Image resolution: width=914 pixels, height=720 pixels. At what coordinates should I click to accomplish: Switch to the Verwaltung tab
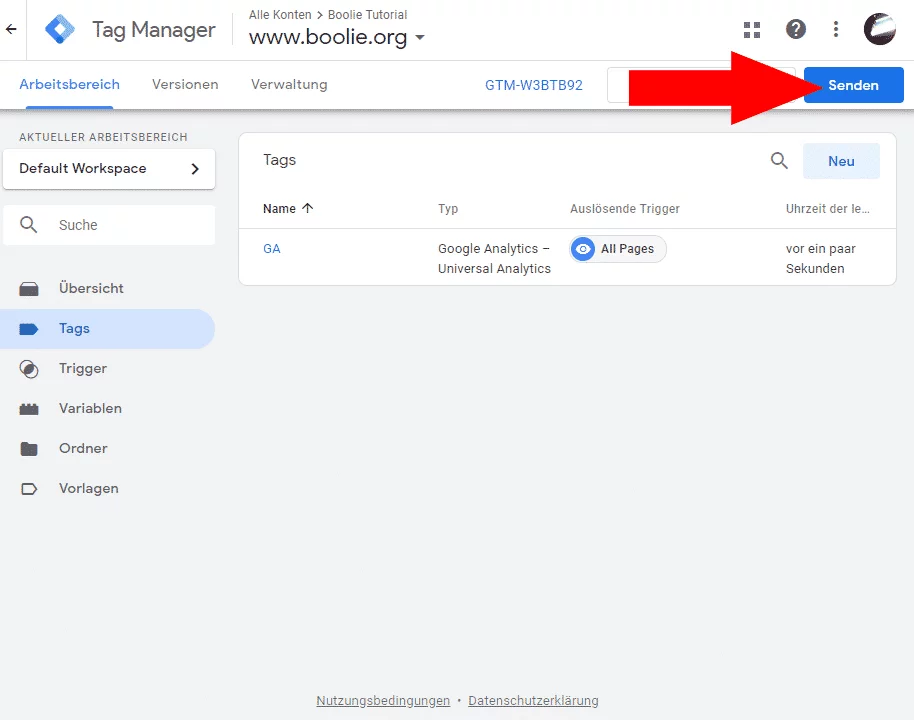click(289, 85)
